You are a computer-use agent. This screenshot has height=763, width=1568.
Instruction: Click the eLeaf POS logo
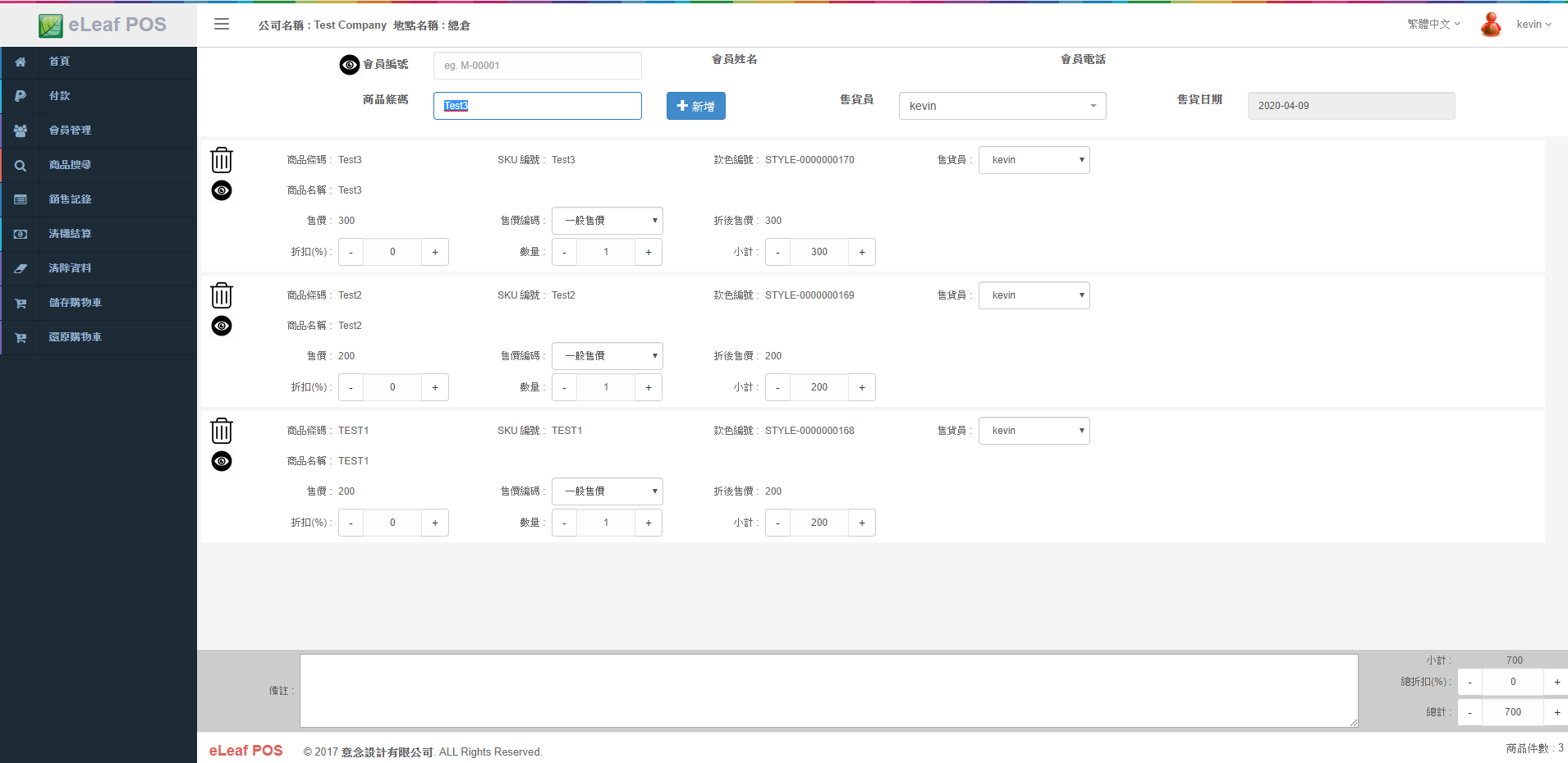coord(102,25)
